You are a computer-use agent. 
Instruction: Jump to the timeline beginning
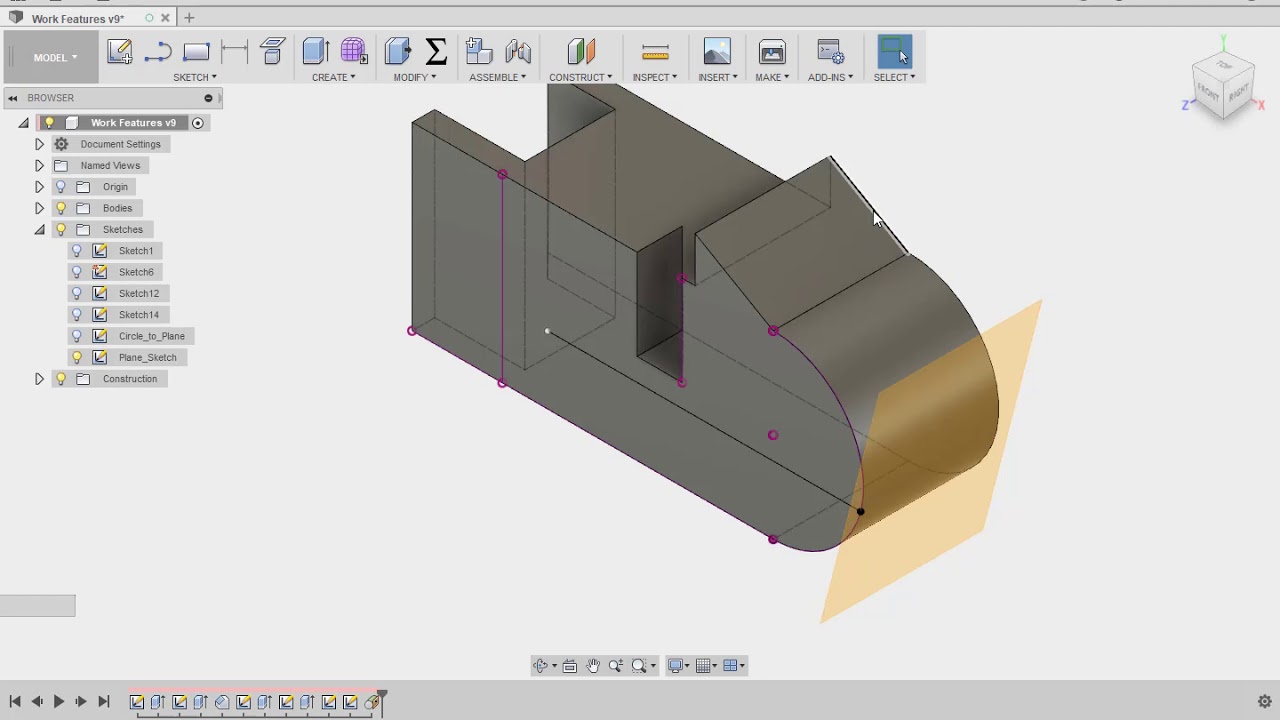pos(15,702)
